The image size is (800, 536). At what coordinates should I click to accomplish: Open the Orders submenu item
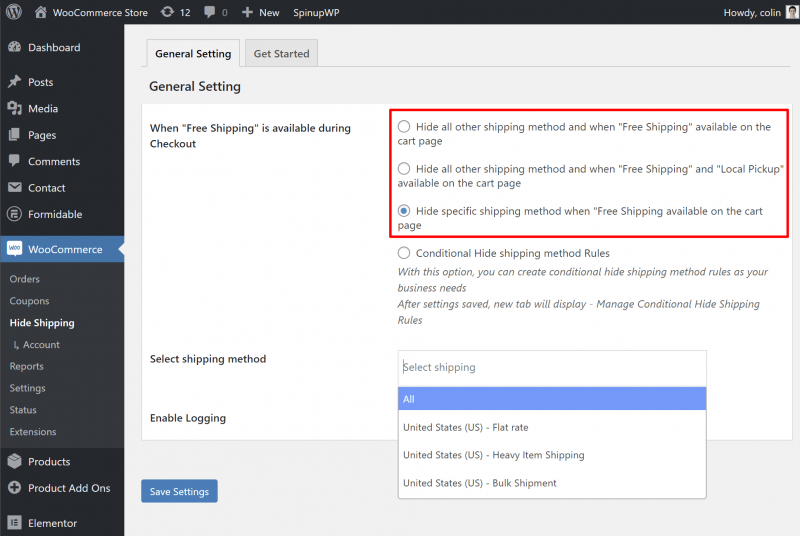pyautogui.click(x=24, y=279)
